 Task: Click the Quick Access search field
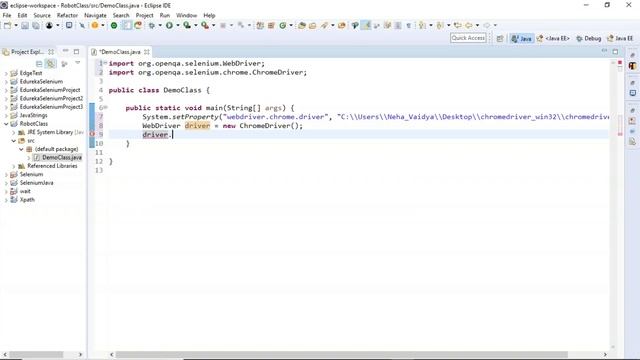(468, 38)
